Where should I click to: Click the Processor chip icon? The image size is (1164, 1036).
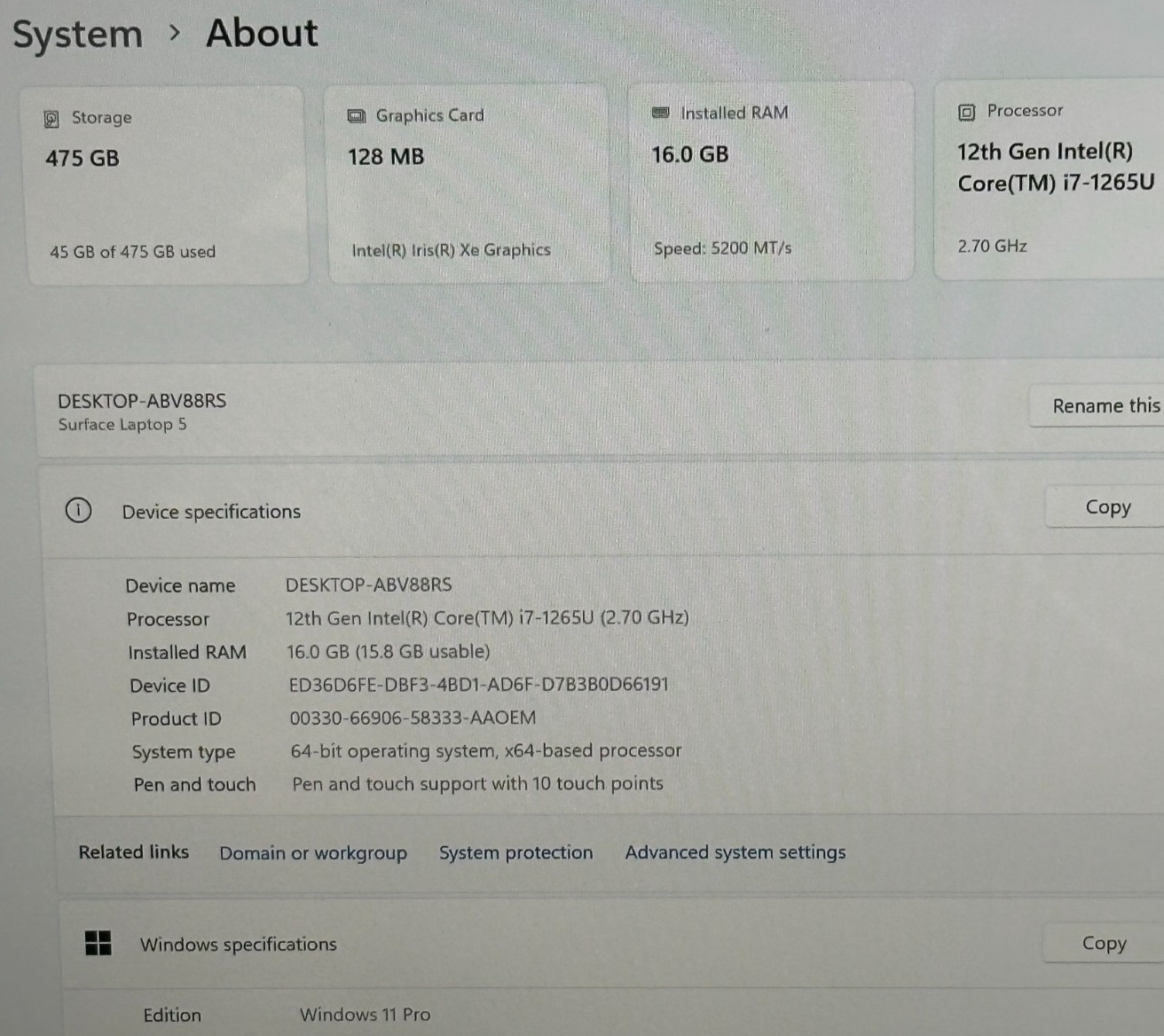966,112
